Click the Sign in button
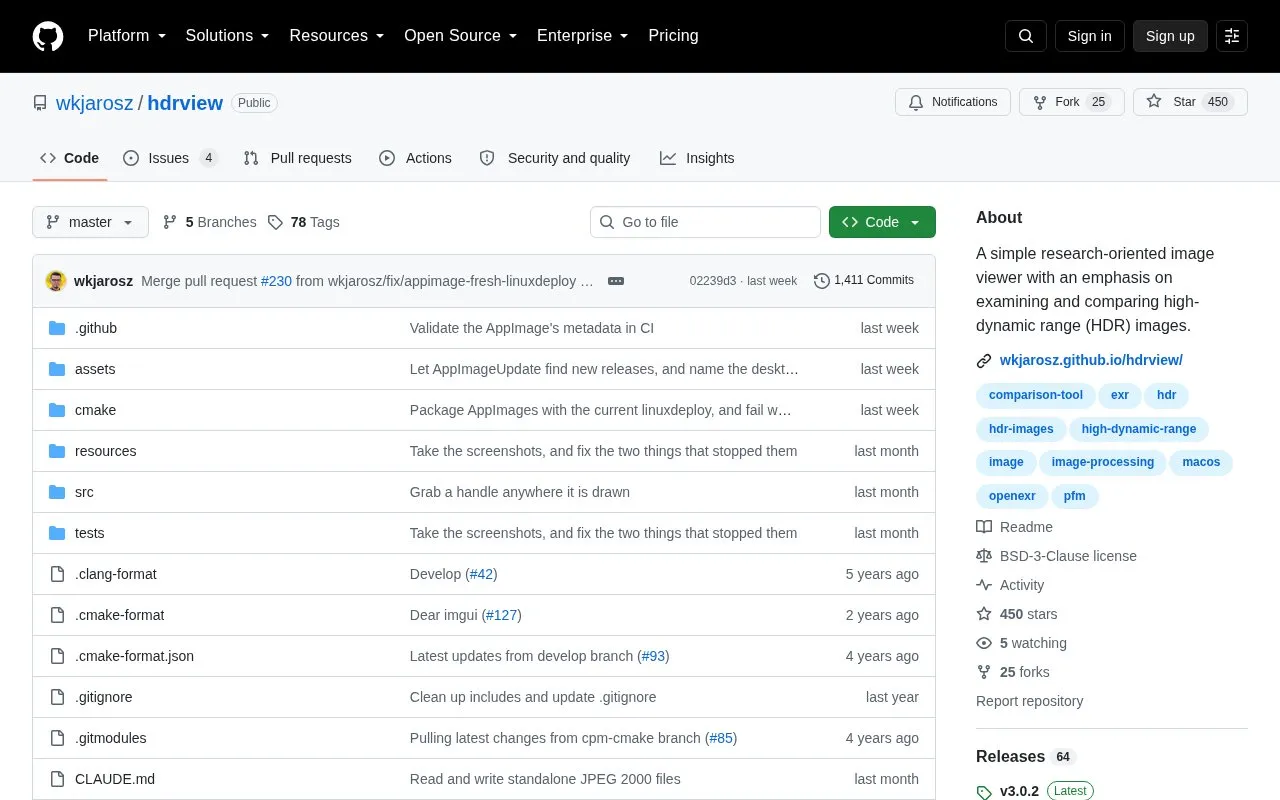The image size is (1280, 800). 1089,36
